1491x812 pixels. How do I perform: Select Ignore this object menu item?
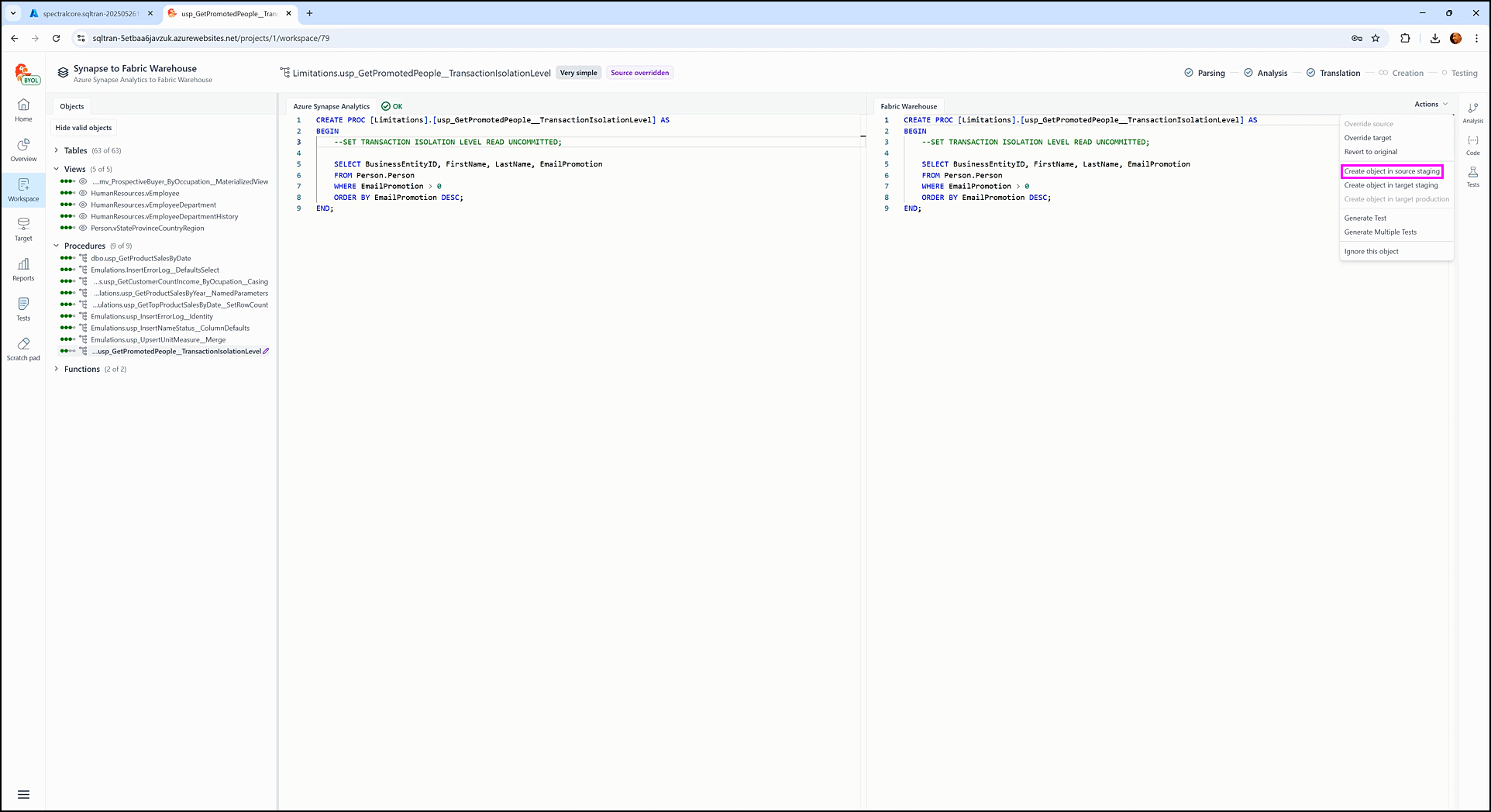coord(1371,252)
